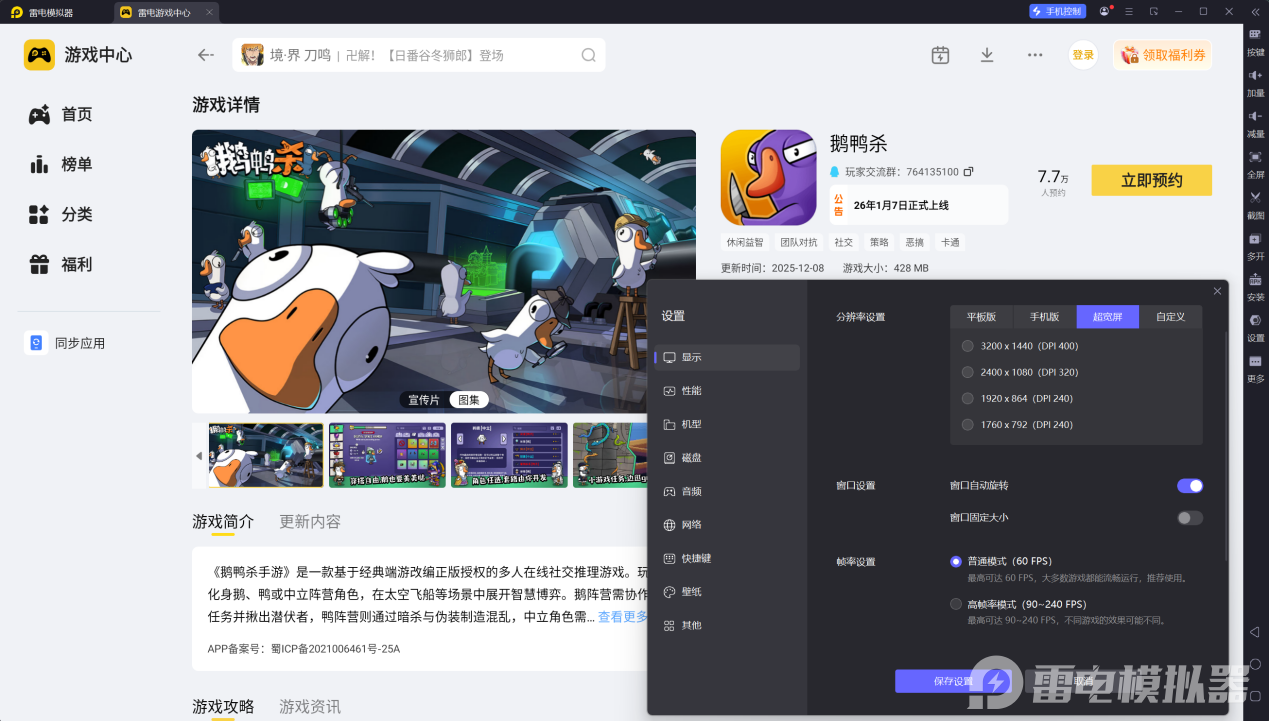Show previous thumbnails with left arrow
Viewport: 1269px width, 721px height.
pos(198,455)
